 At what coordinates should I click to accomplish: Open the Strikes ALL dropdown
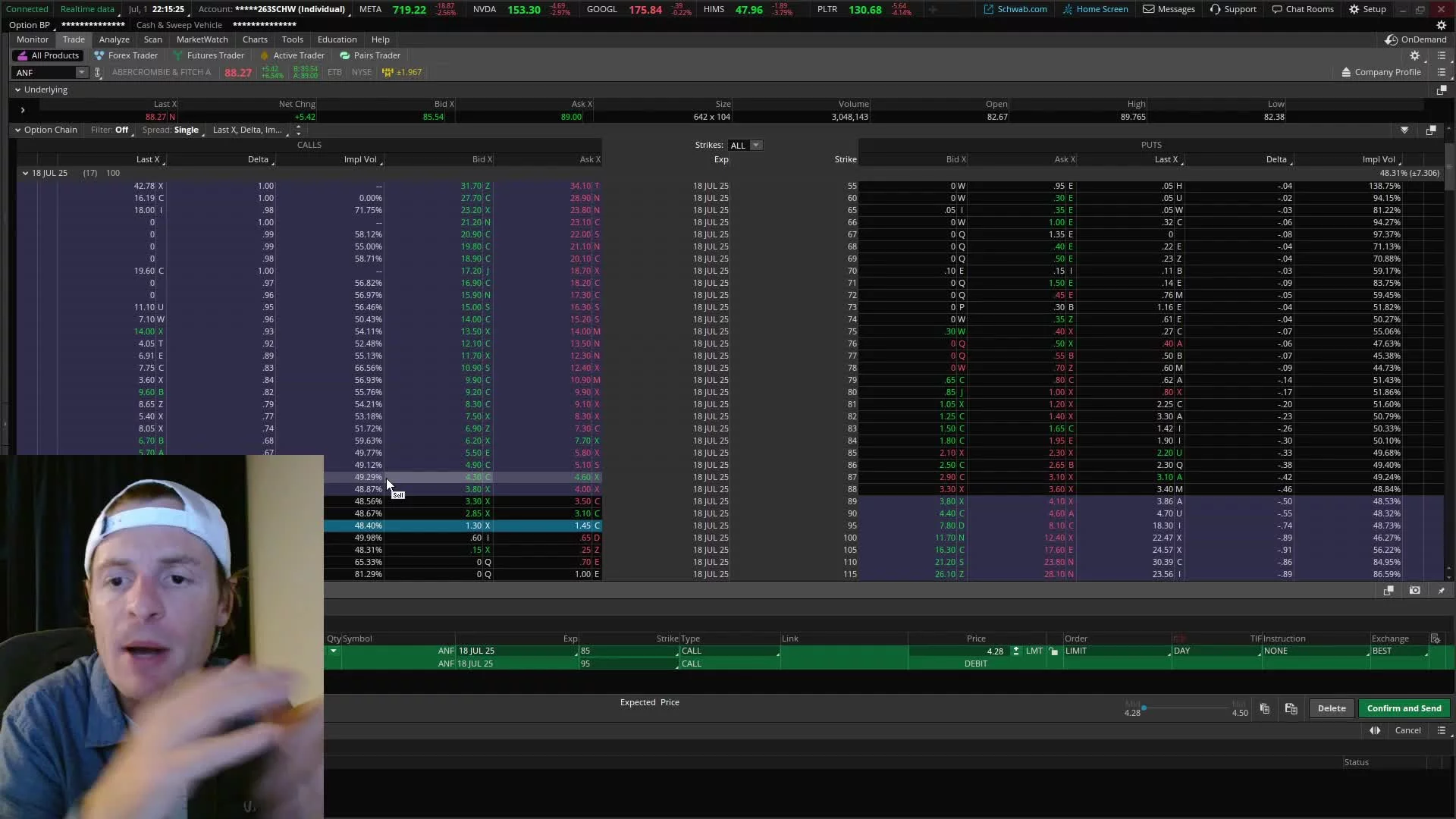(x=745, y=145)
